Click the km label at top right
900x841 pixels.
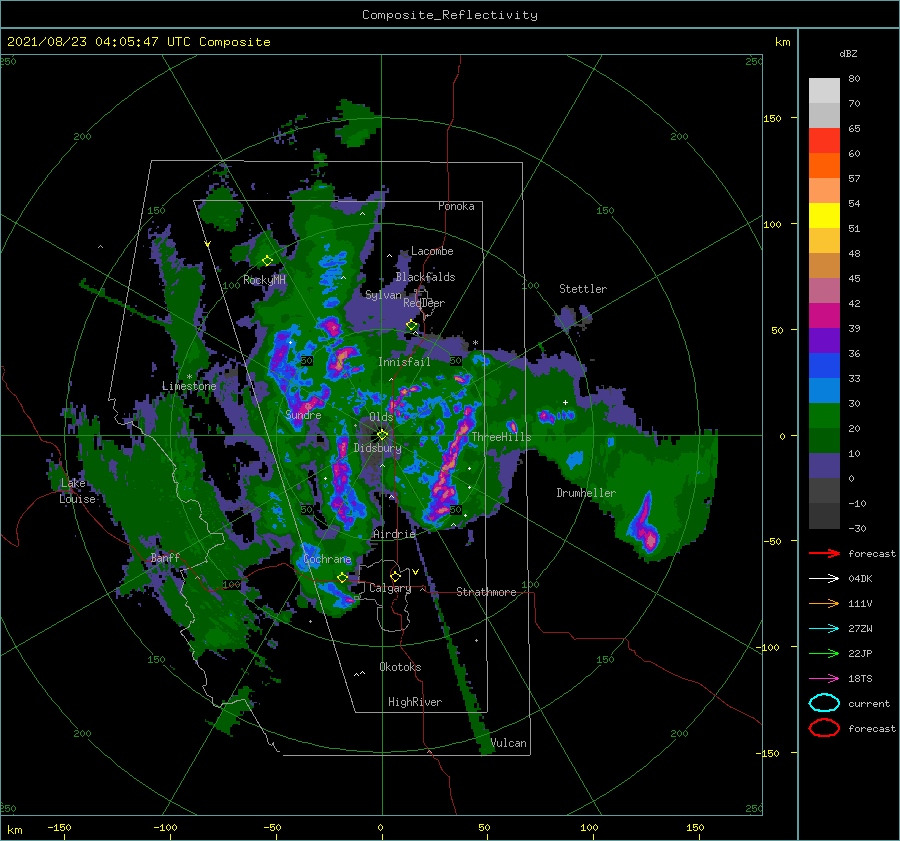[x=782, y=42]
